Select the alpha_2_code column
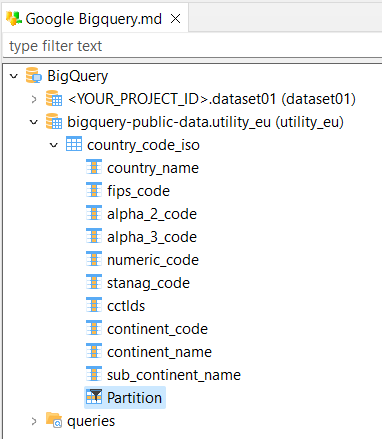 point(152,214)
